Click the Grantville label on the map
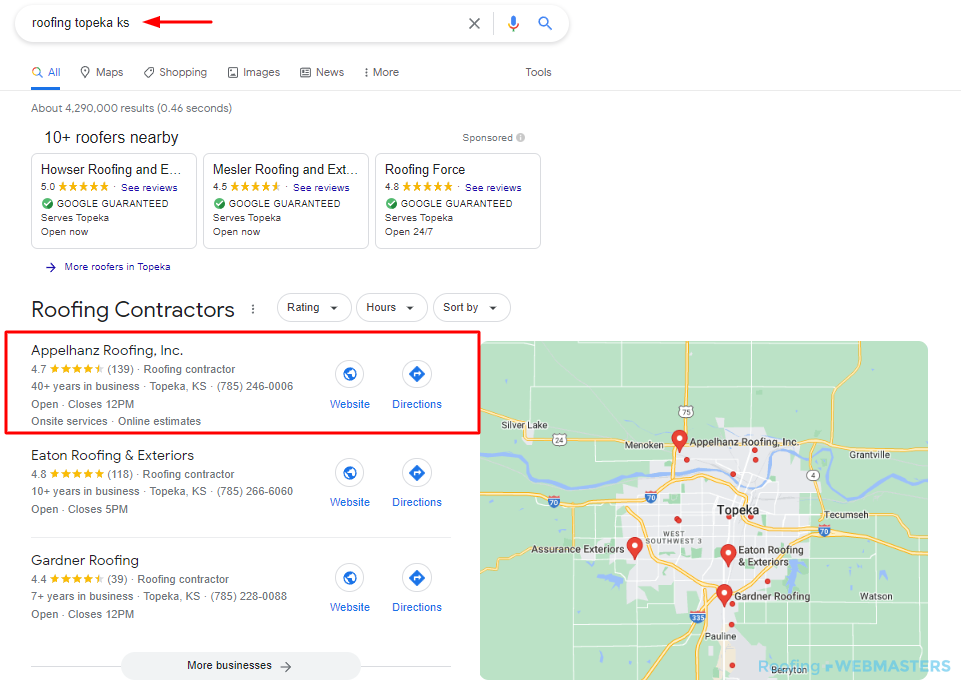Image resolution: width=961 pixels, height=685 pixels. tap(869, 455)
